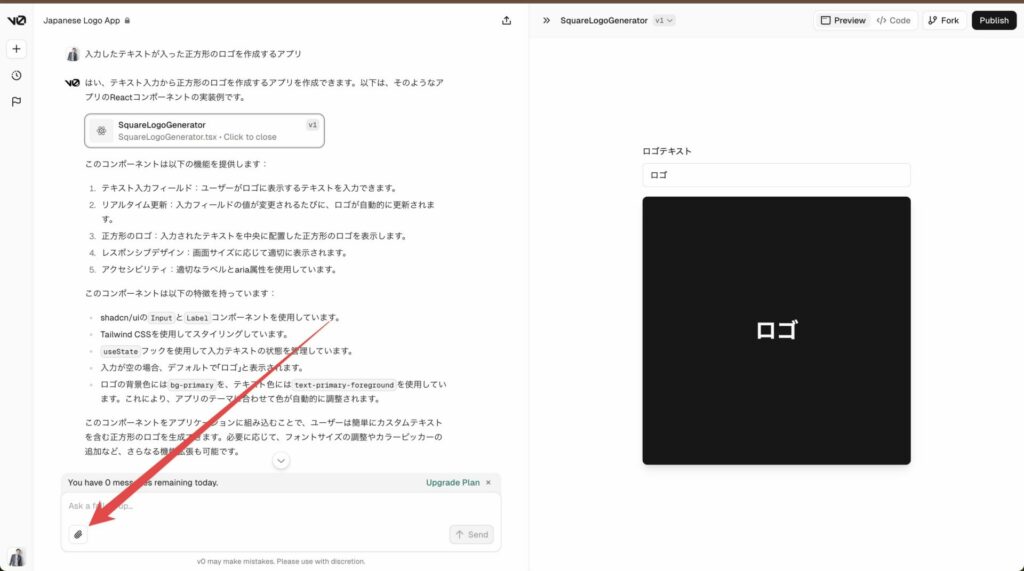This screenshot has width=1024, height=571.
Task: Click the bg-primary code snippet
Action: (x=191, y=385)
